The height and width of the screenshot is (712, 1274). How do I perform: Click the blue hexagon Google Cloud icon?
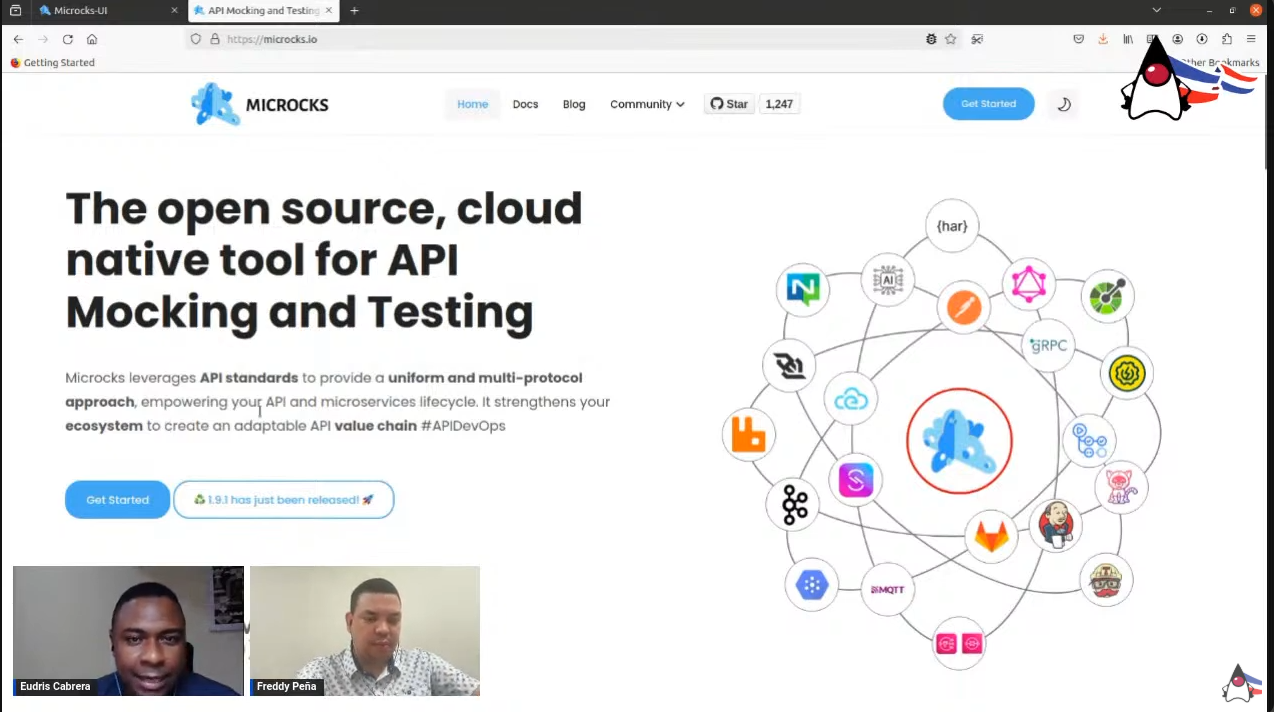(x=812, y=584)
